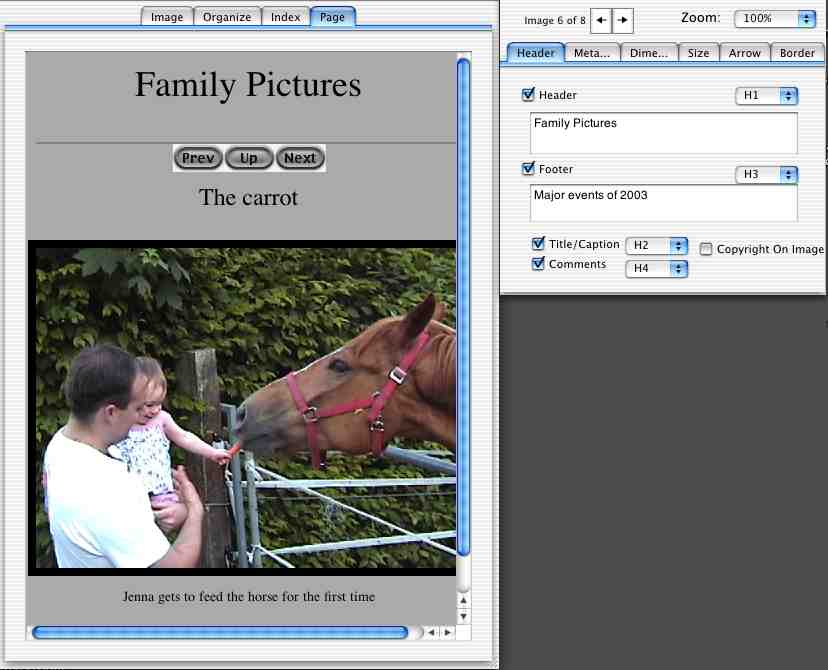Expand the Footer H3 style dropdown
The height and width of the screenshot is (670, 828).
765,175
